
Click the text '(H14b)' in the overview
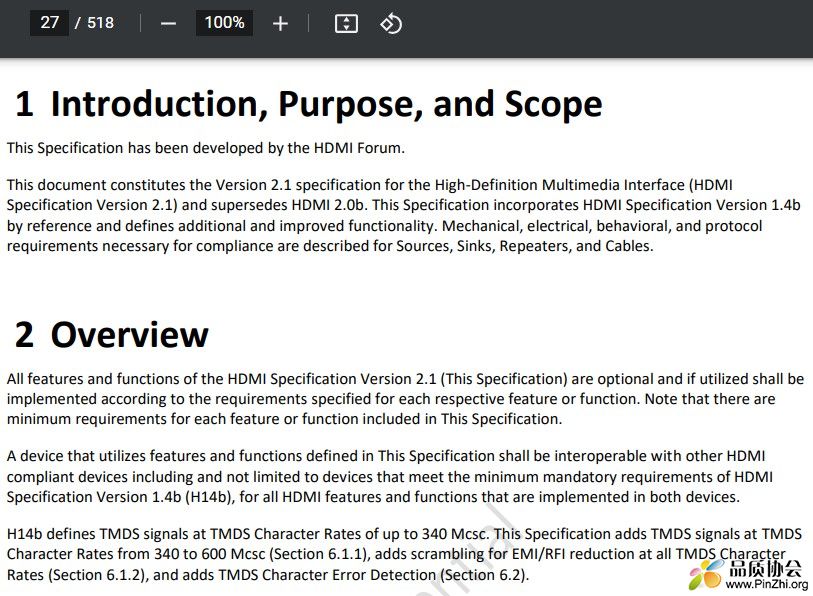pos(209,497)
